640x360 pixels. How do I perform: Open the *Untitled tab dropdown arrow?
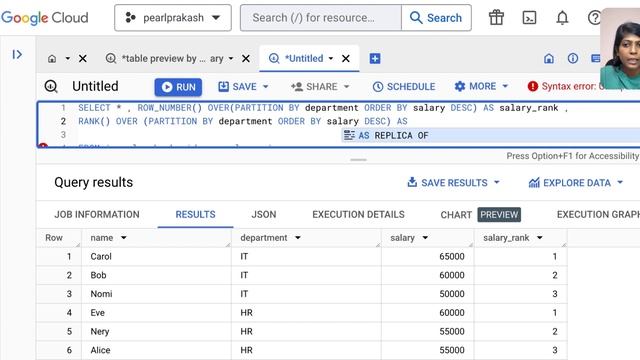click(x=331, y=58)
